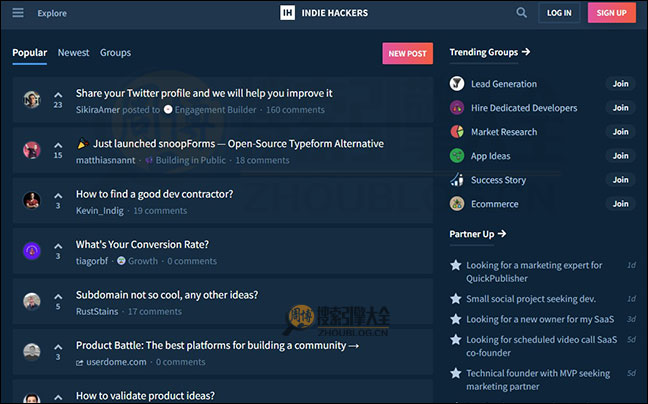Viewport: 648px width, 404px height.
Task: Open Technical founder with MVP listing
Action: tap(538, 380)
